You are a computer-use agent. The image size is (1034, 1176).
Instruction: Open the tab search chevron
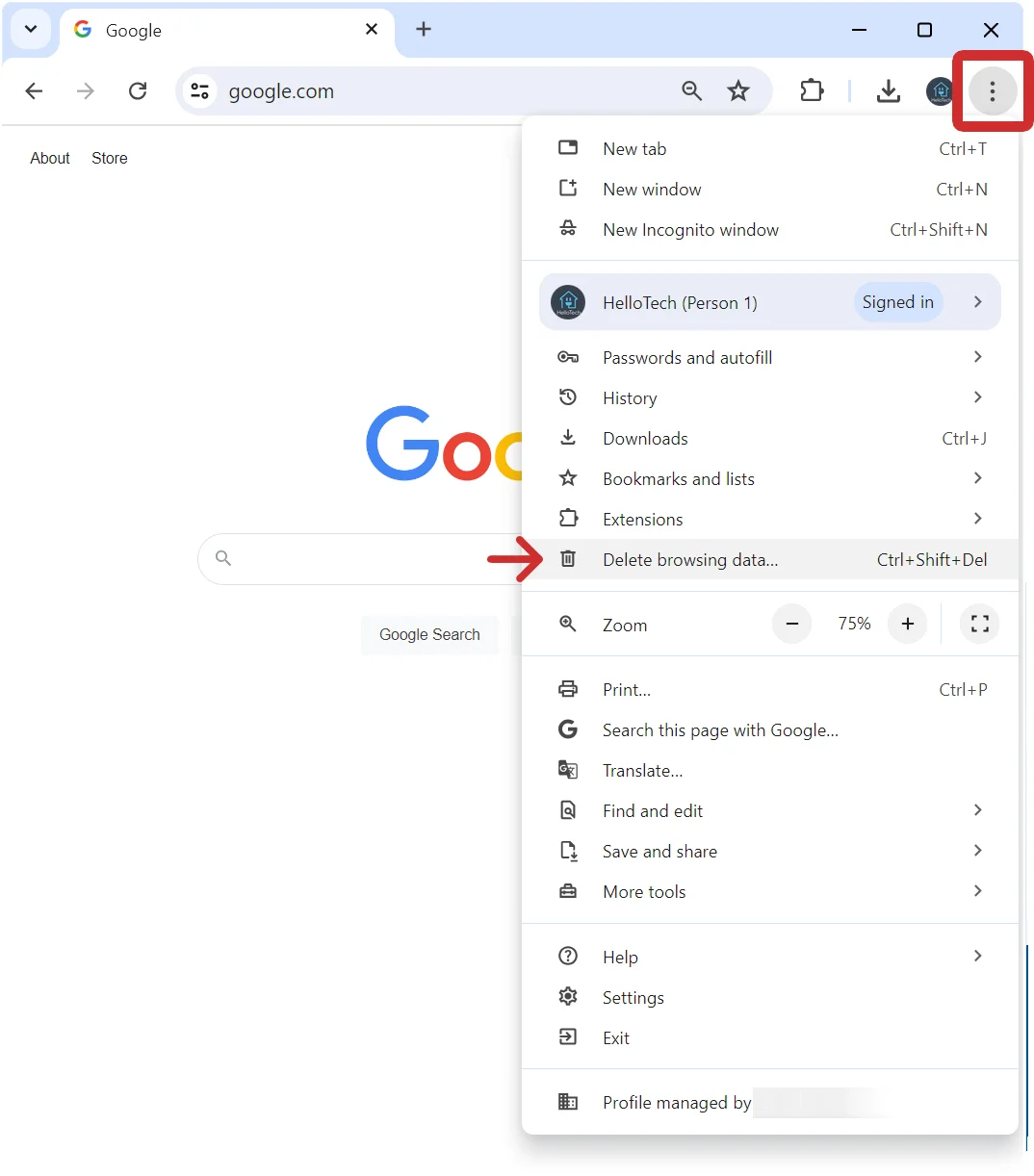[x=29, y=30]
